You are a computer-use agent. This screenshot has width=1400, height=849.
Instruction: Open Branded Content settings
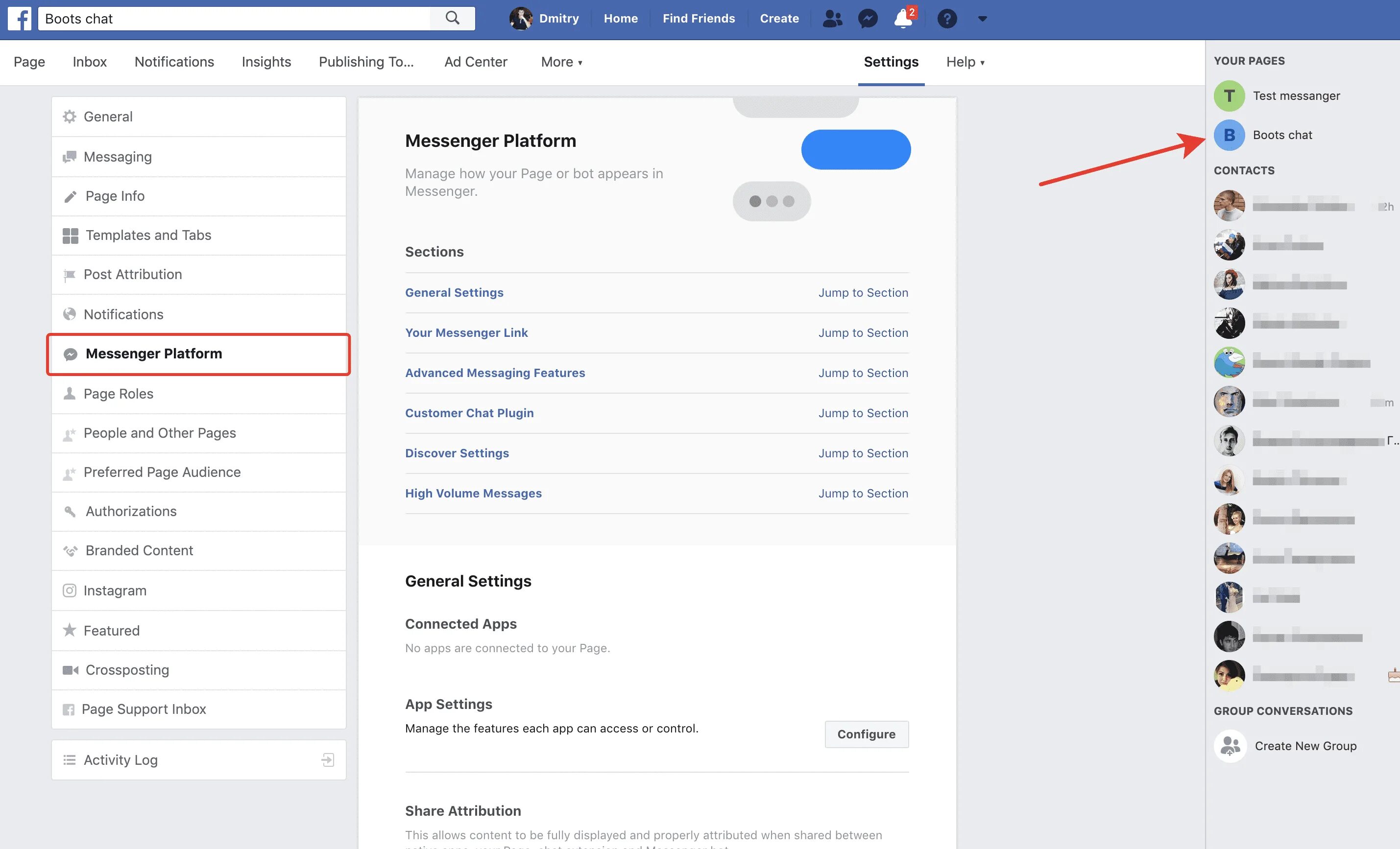[199, 550]
